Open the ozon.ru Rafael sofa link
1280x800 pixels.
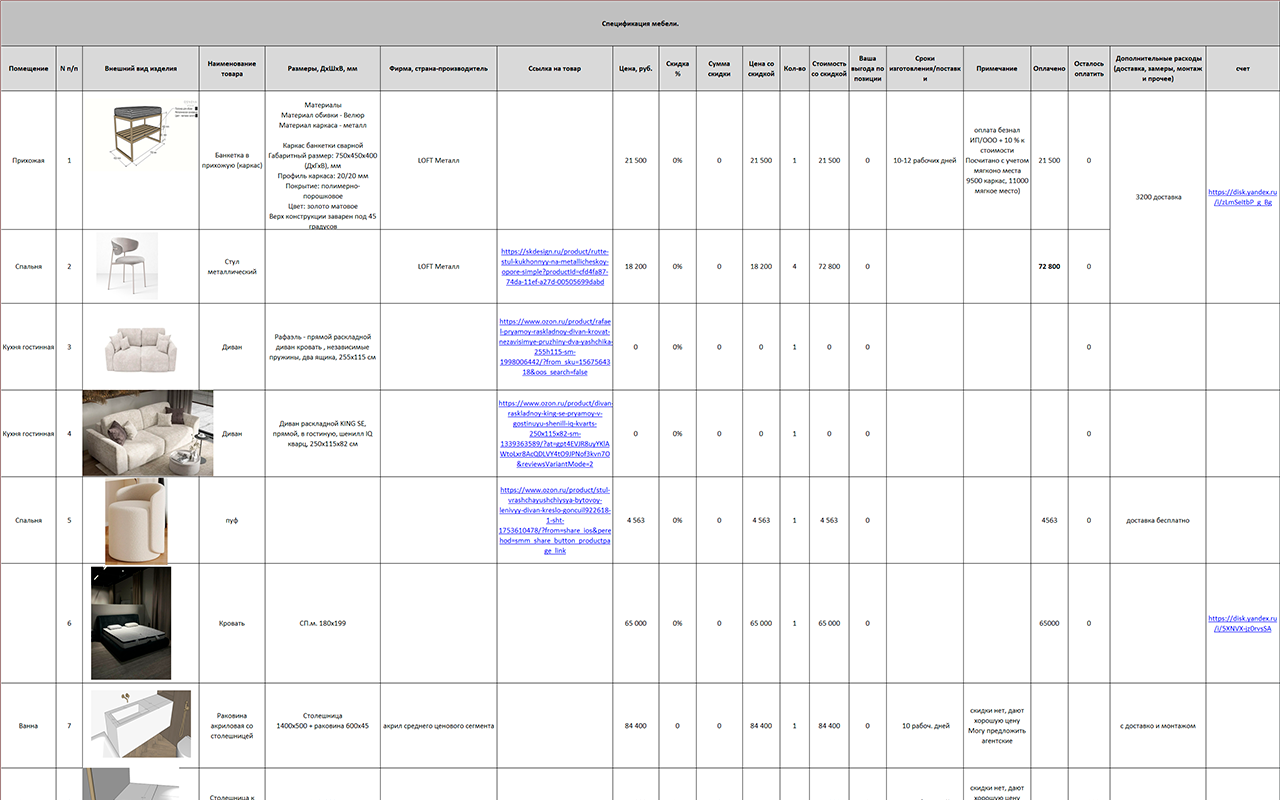pyautogui.click(x=554, y=347)
